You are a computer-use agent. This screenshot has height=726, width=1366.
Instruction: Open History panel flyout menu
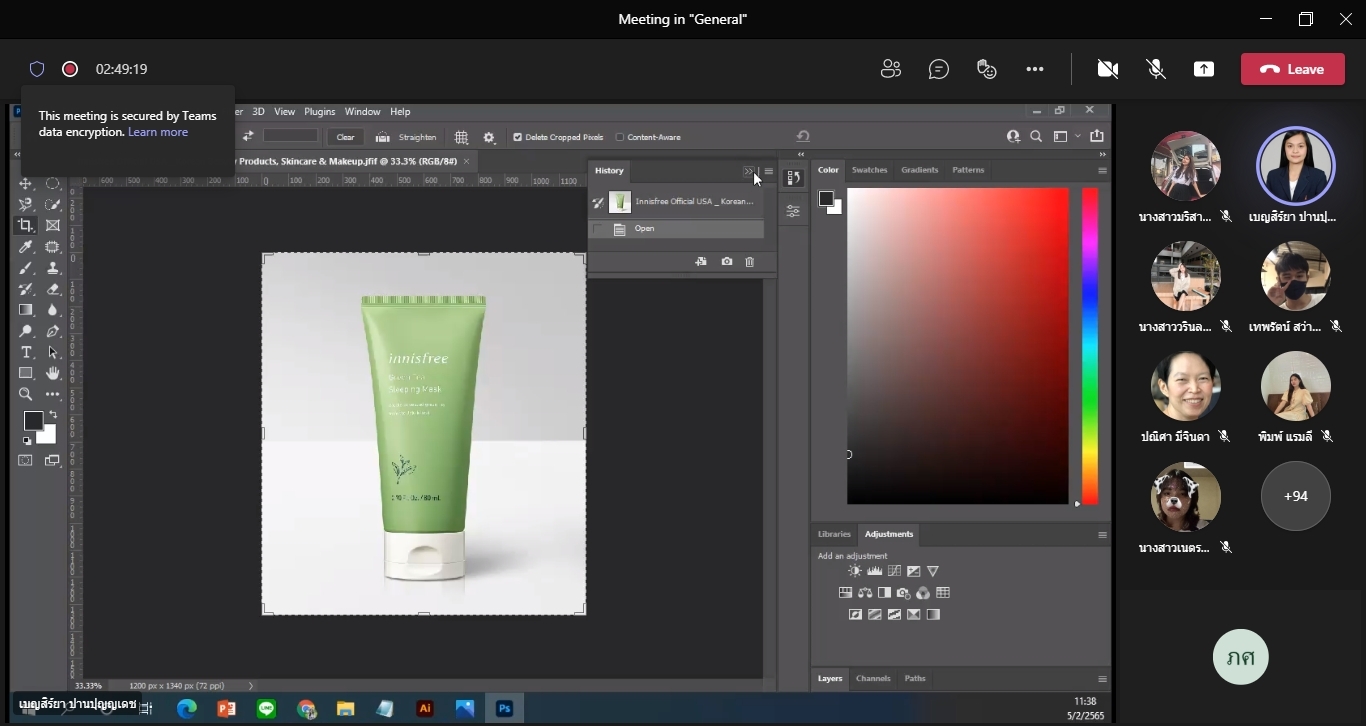pos(769,171)
